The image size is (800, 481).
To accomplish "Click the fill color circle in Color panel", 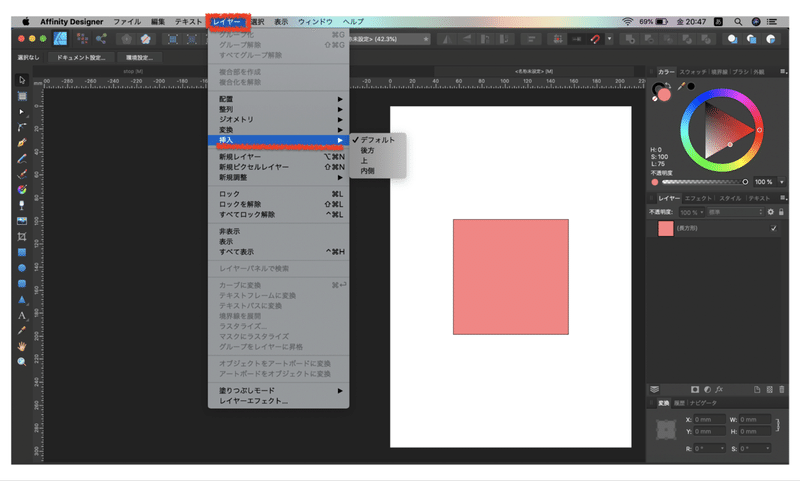I will point(664,94).
